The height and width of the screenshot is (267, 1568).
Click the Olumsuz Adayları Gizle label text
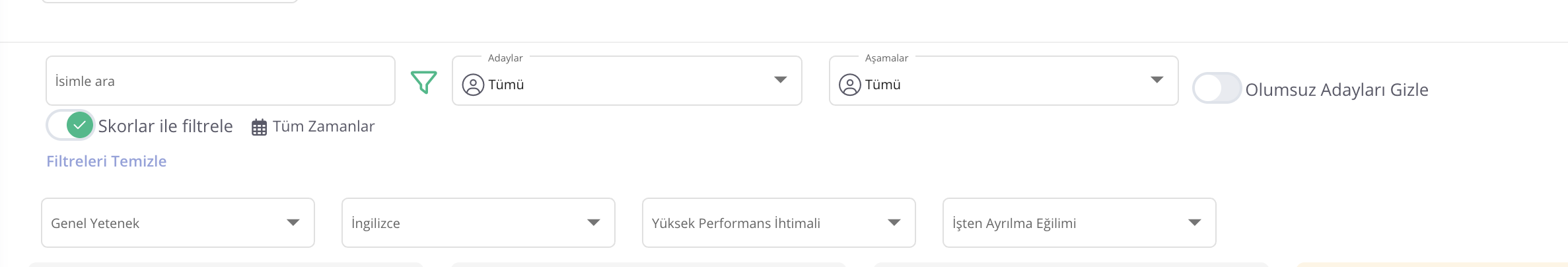(1336, 90)
